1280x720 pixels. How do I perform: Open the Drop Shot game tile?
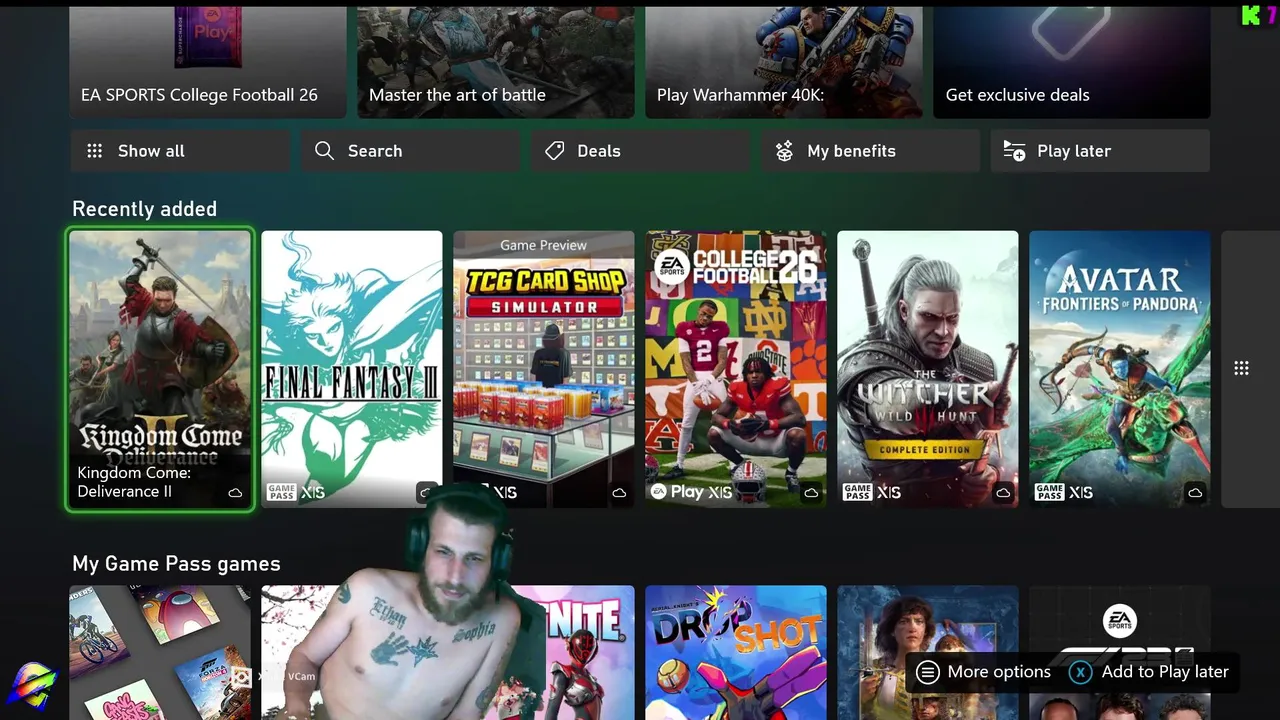coord(736,653)
